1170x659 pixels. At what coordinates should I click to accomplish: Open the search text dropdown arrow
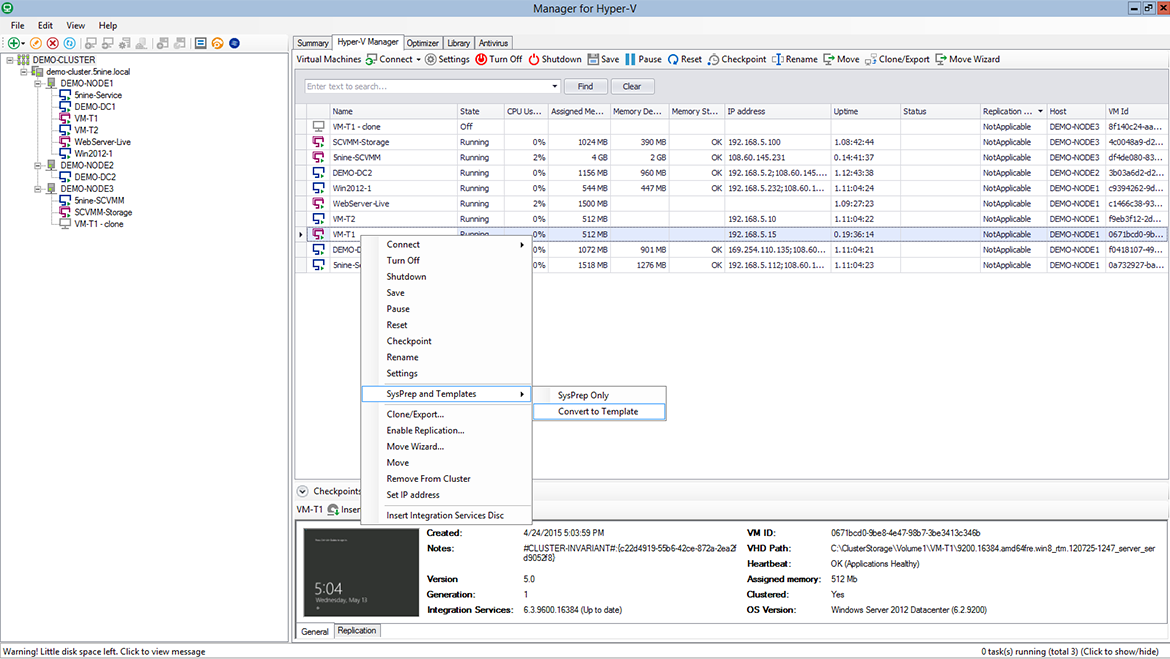pyautogui.click(x=554, y=87)
